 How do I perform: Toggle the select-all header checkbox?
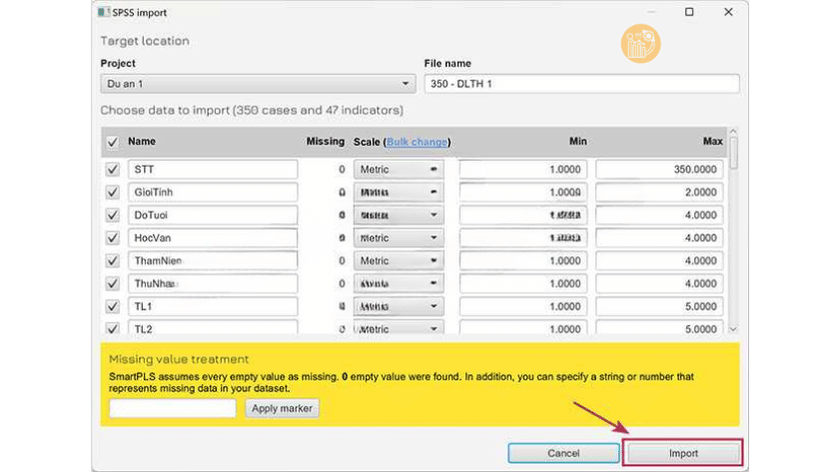pyautogui.click(x=112, y=143)
